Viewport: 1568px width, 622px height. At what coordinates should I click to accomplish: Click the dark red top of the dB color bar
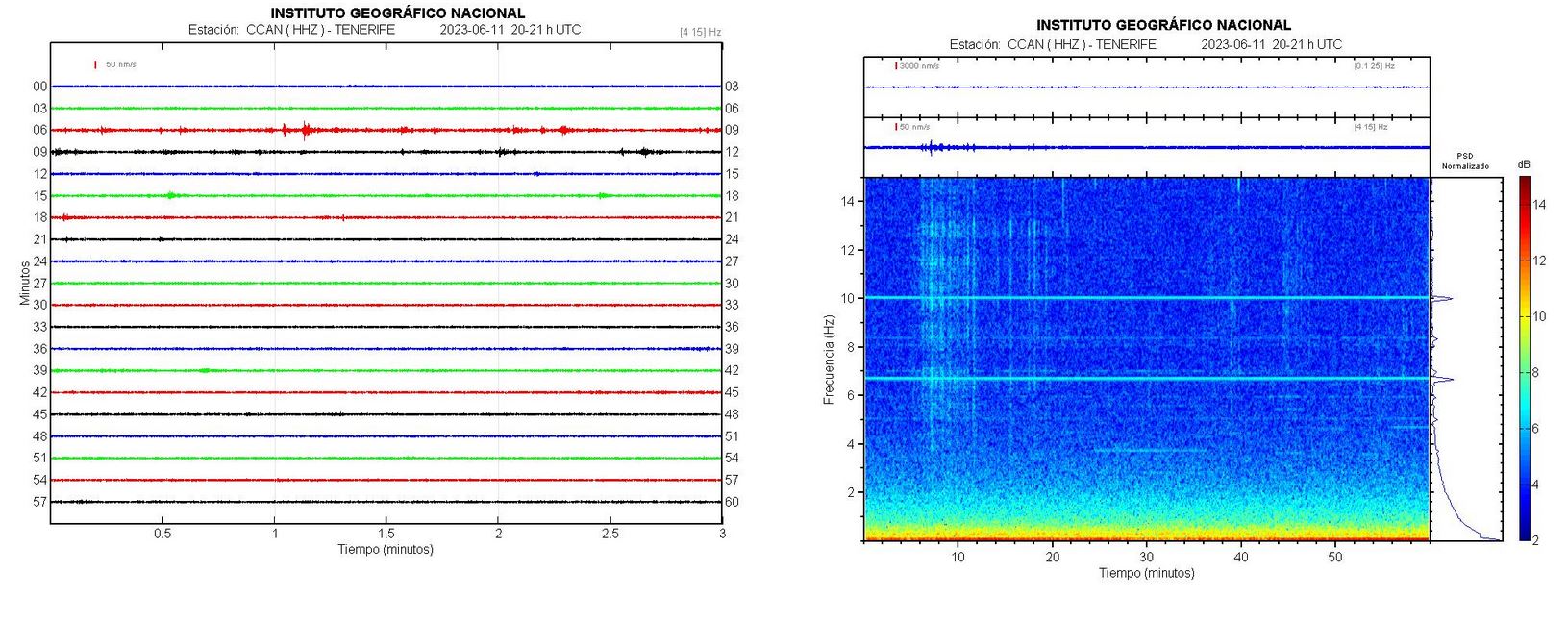pyautogui.click(x=1525, y=182)
